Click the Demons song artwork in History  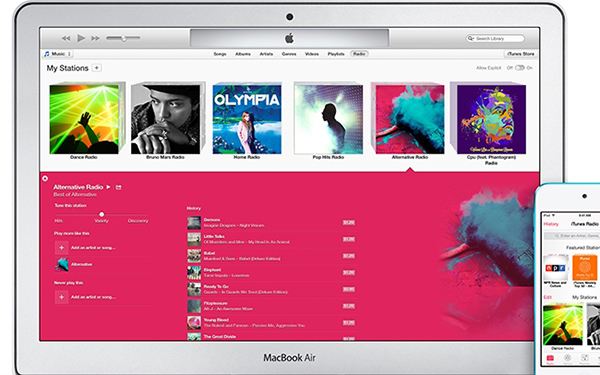194,223
